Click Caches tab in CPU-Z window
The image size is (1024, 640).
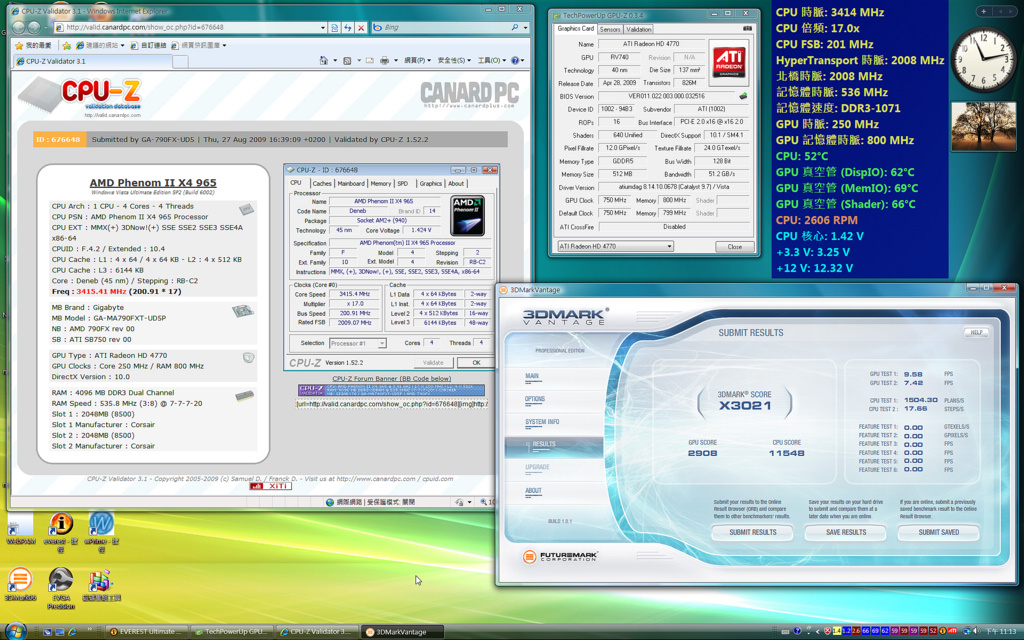pos(321,184)
